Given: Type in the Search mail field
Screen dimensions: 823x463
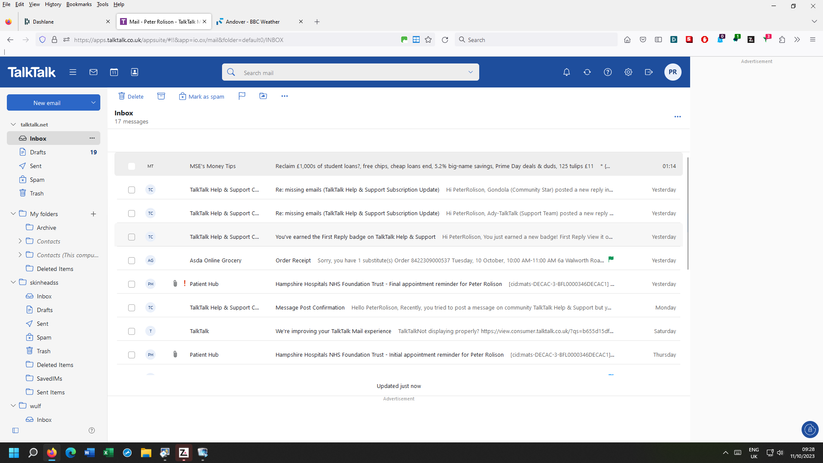Looking at the screenshot, I should pos(350,72).
